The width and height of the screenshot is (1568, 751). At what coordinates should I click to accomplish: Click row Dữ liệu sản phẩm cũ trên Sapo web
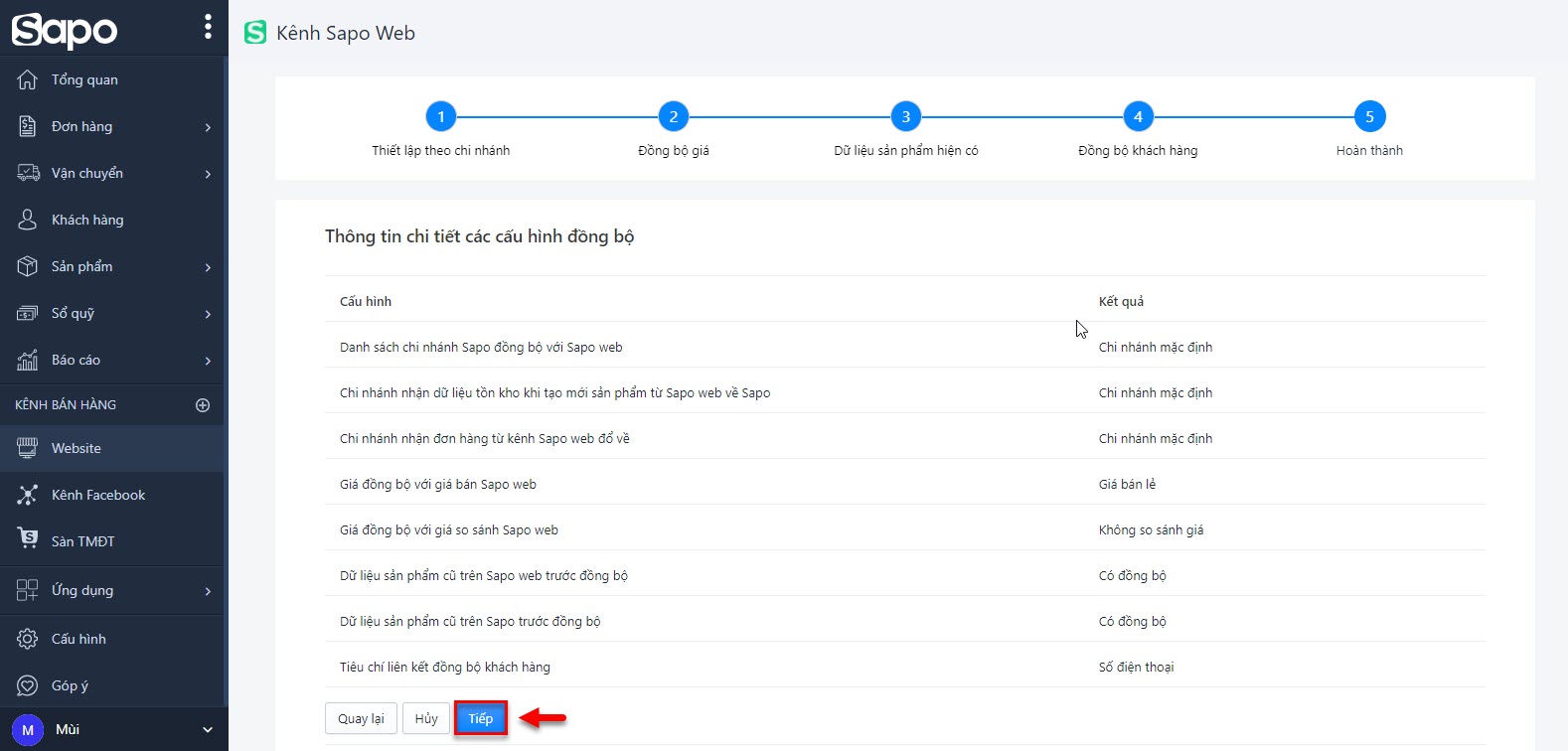coord(905,575)
